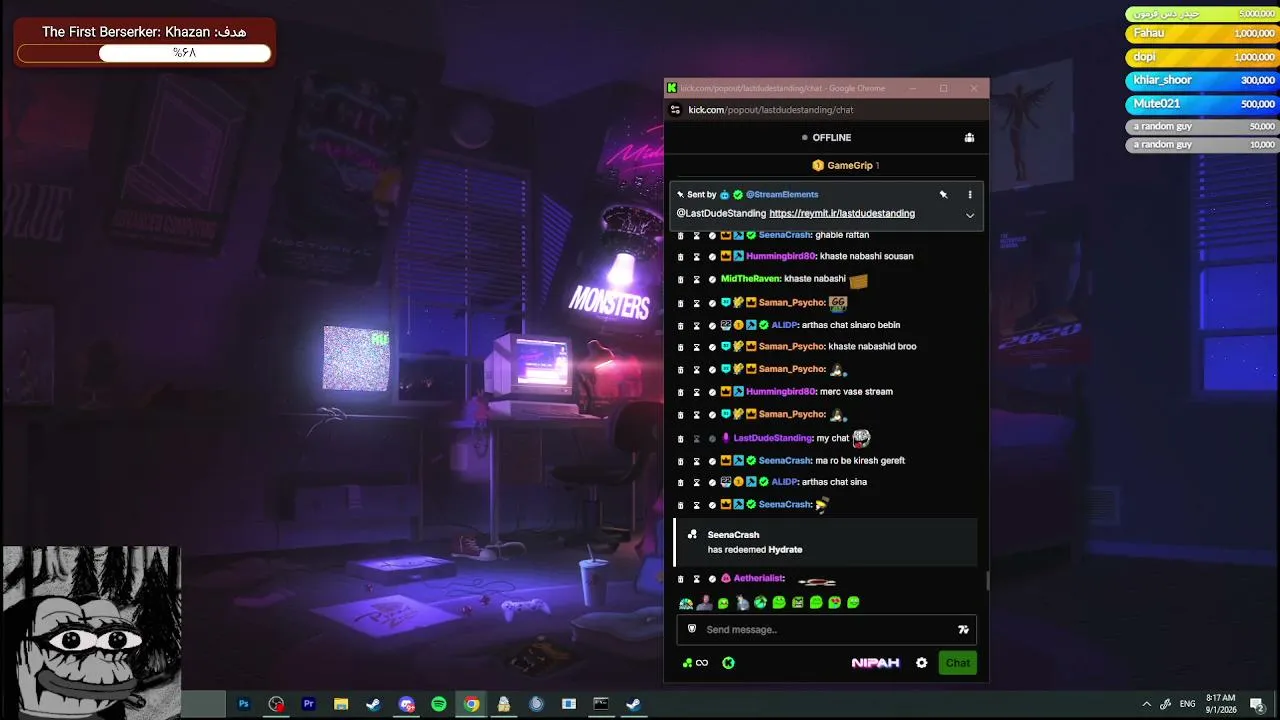Click the pepe avatar overlay thumbnail
1280x720 pixels.
(91, 632)
